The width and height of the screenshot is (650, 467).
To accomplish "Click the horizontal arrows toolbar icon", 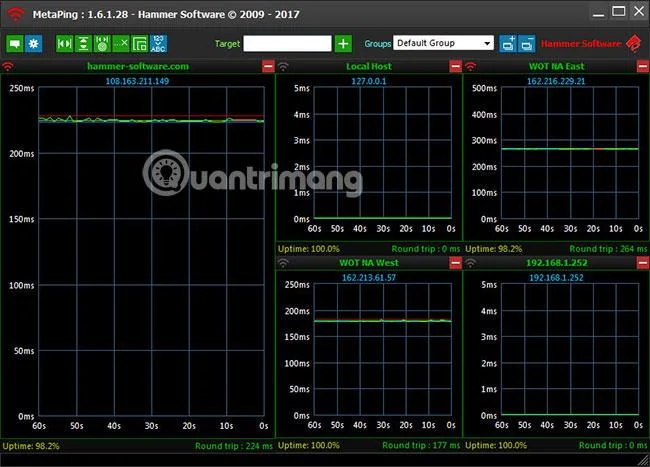I will [65, 44].
